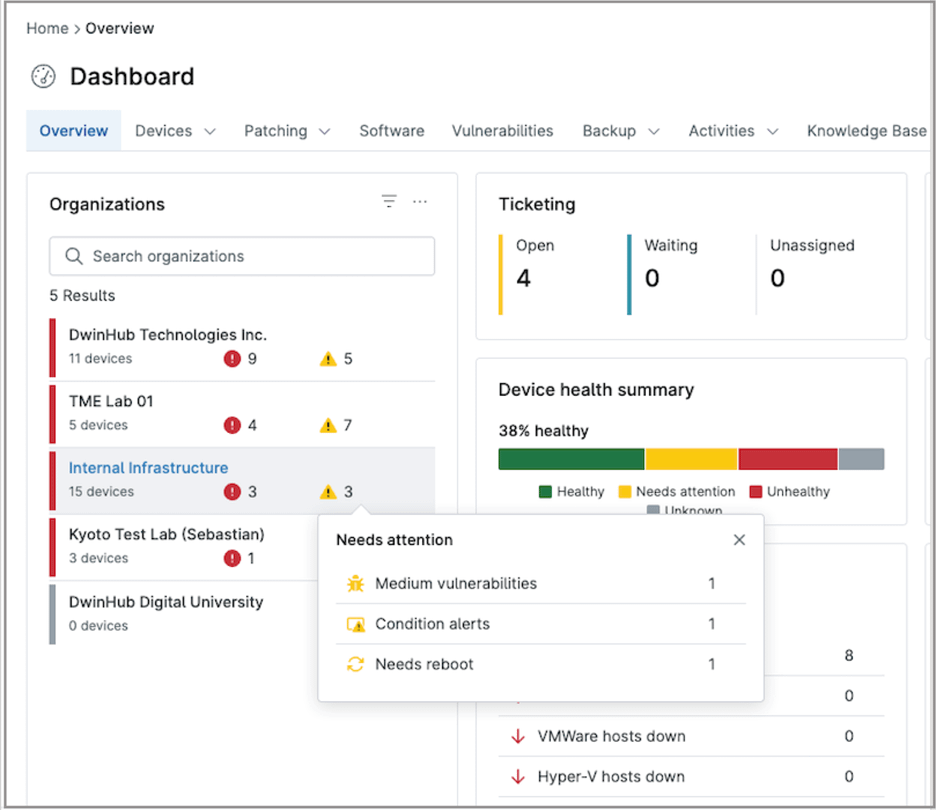The image size is (936, 810).
Task: Click the Needs reboot refresh icon
Action: click(355, 664)
